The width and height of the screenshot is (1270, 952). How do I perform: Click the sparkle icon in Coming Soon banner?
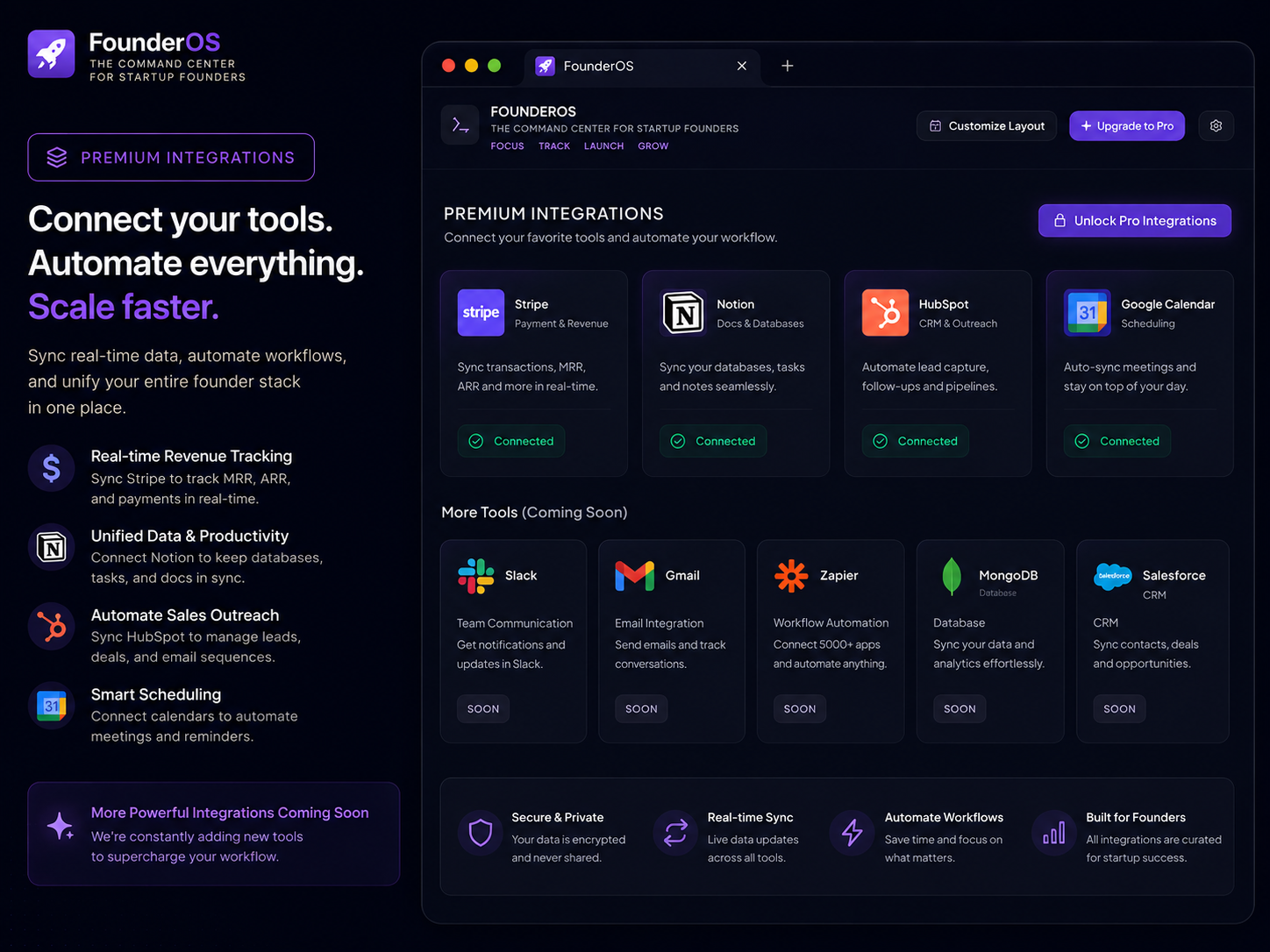pos(60,826)
